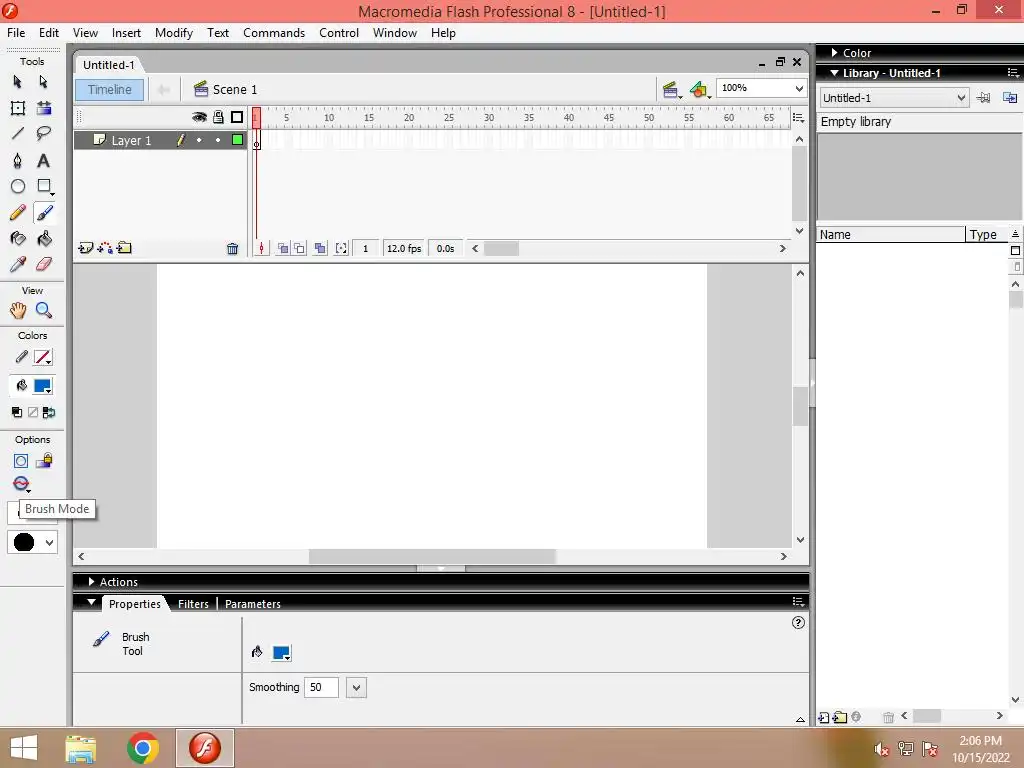Collapse the Properties panel triangle

click(91, 602)
